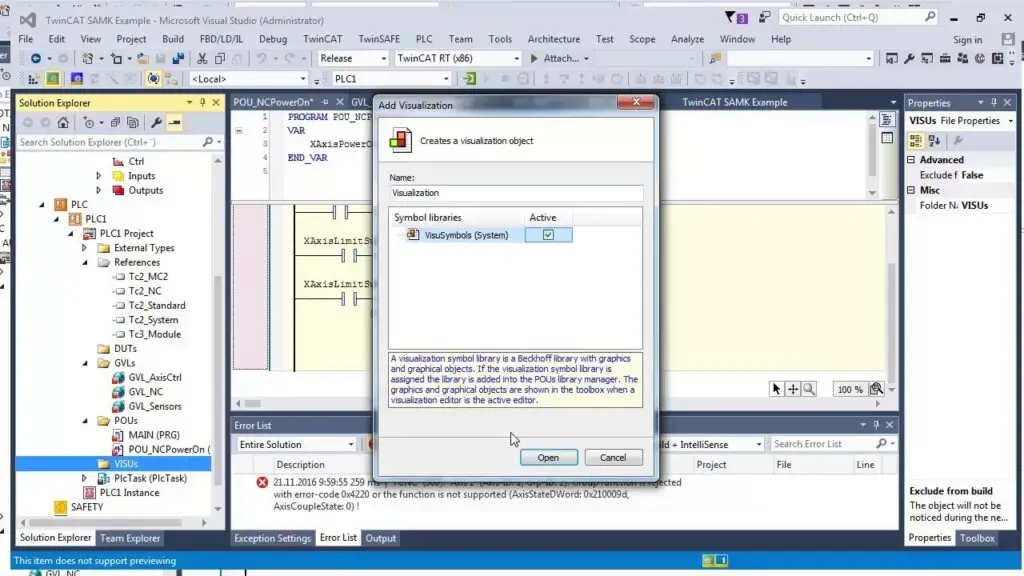Expand the Outputs tree node
The image size is (1024, 576).
click(99, 191)
